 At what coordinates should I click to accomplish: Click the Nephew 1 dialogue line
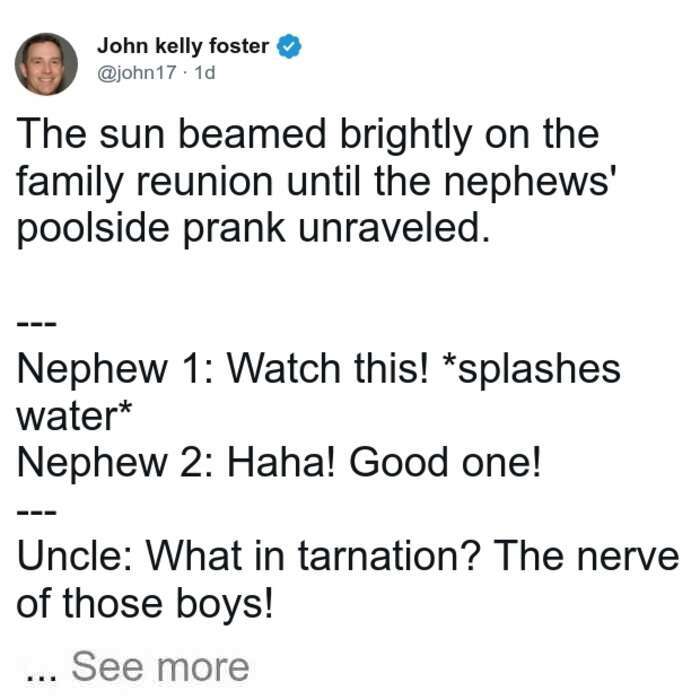(x=319, y=392)
